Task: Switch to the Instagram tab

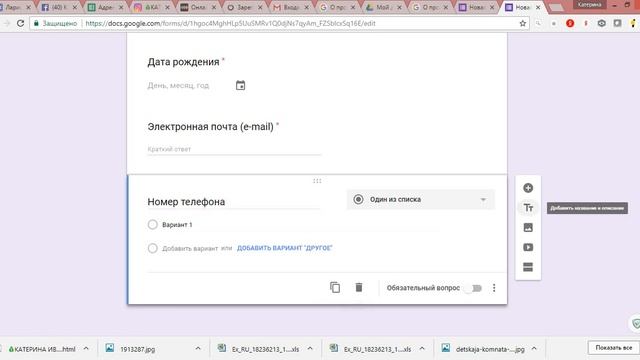Action: click(151, 7)
